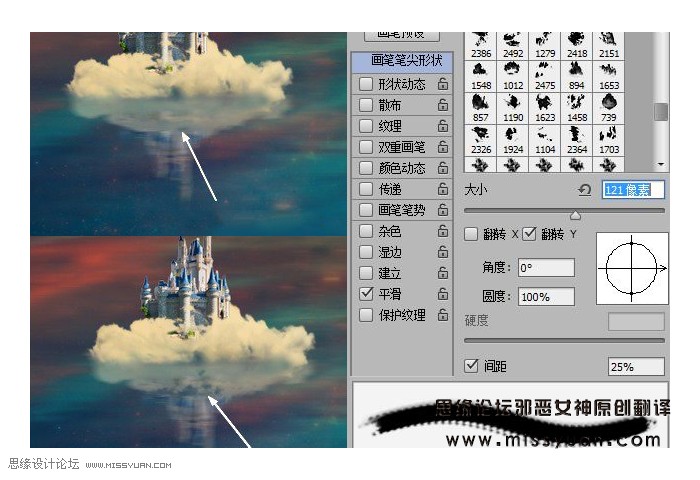Enable 纹理 texture checkbox

366,126
